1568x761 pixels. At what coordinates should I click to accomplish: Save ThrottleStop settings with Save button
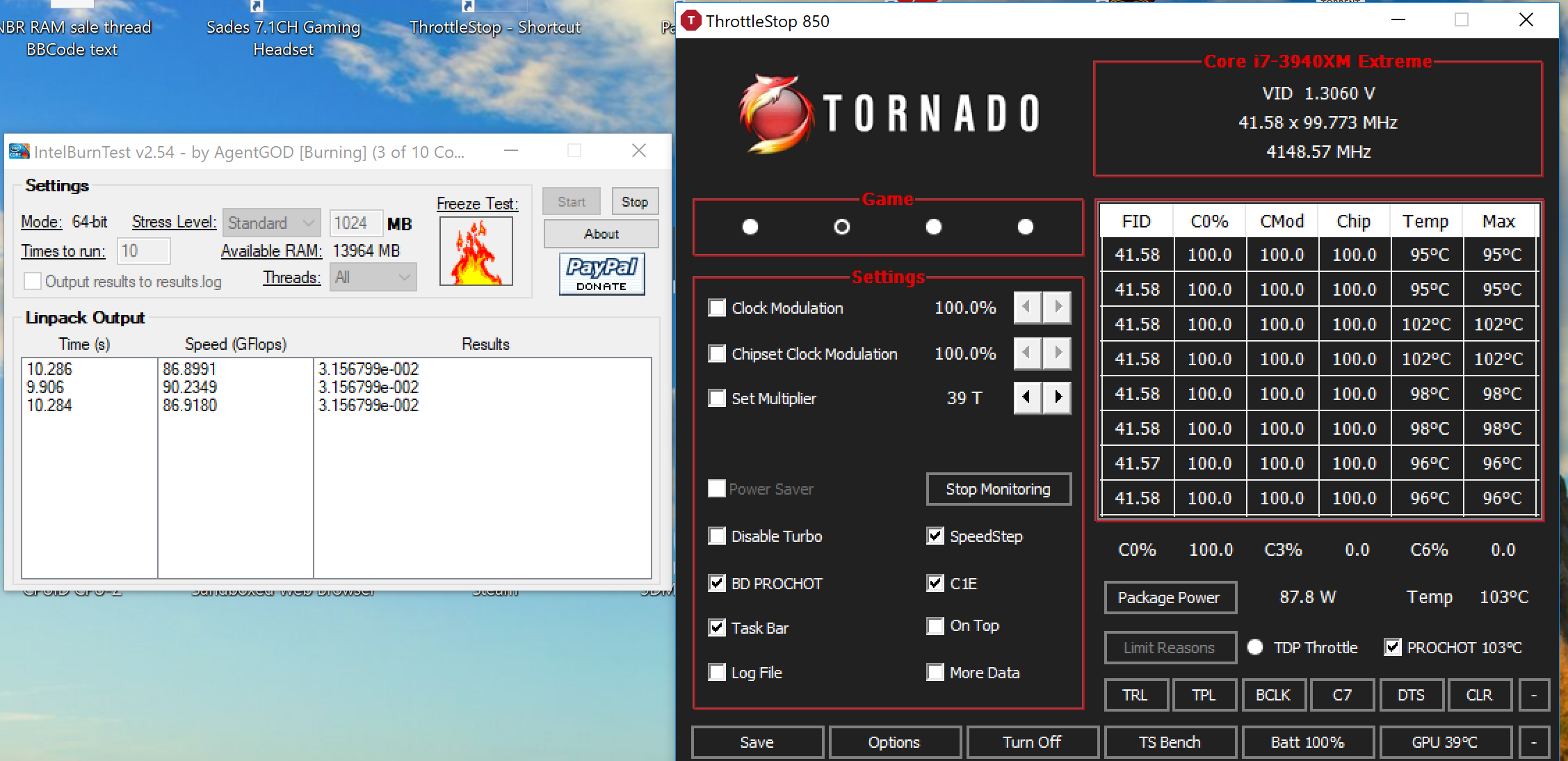(x=757, y=742)
